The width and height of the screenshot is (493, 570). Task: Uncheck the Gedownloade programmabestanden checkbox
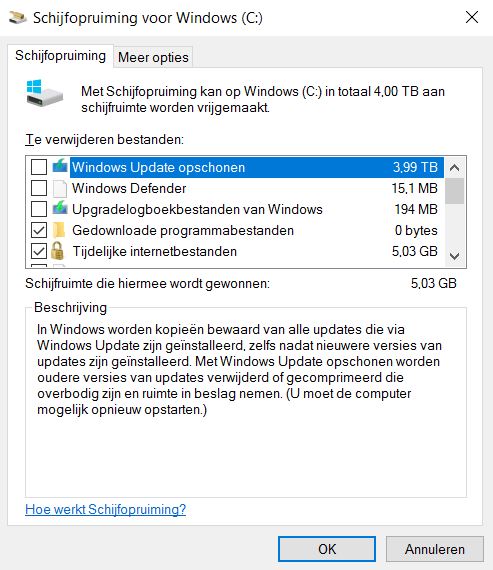pos(39,230)
